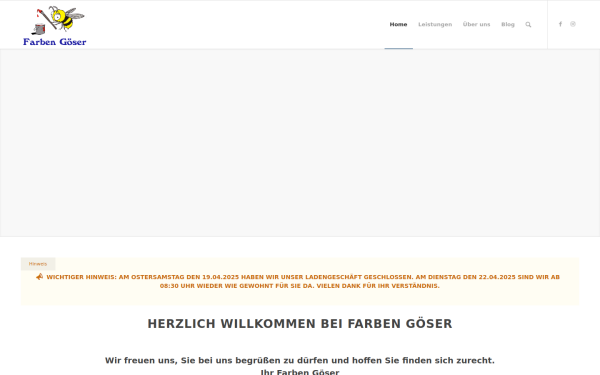Open the Blog menu item
This screenshot has height=375, width=600.
click(508, 24)
